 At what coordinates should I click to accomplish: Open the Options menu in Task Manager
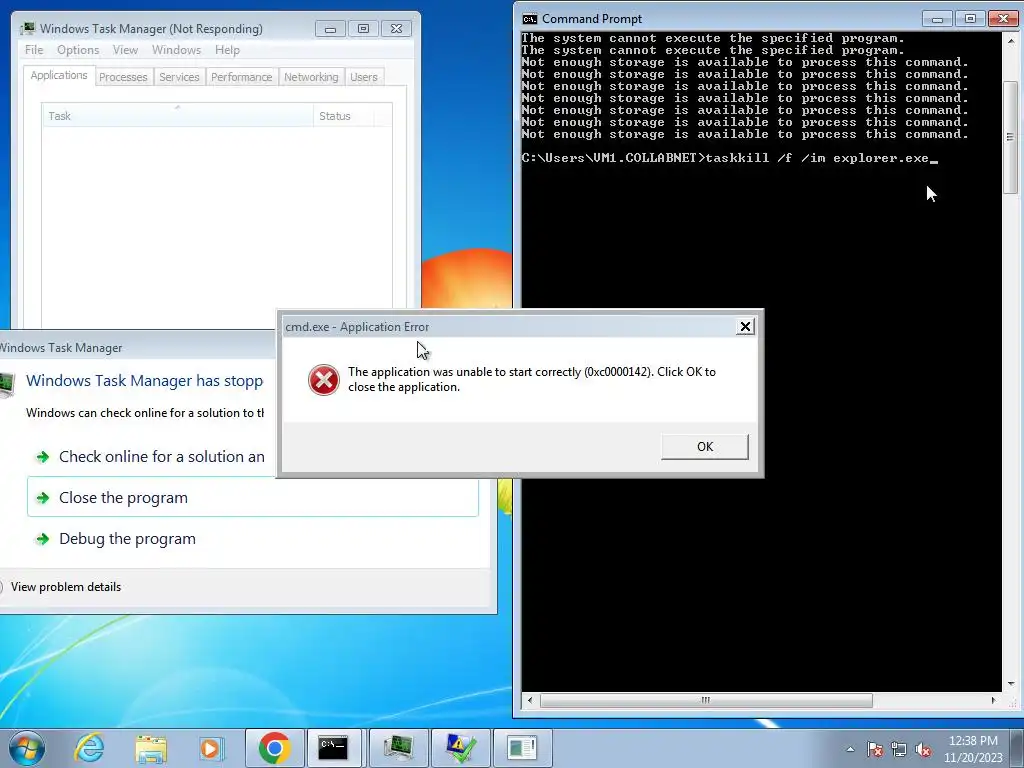78,50
